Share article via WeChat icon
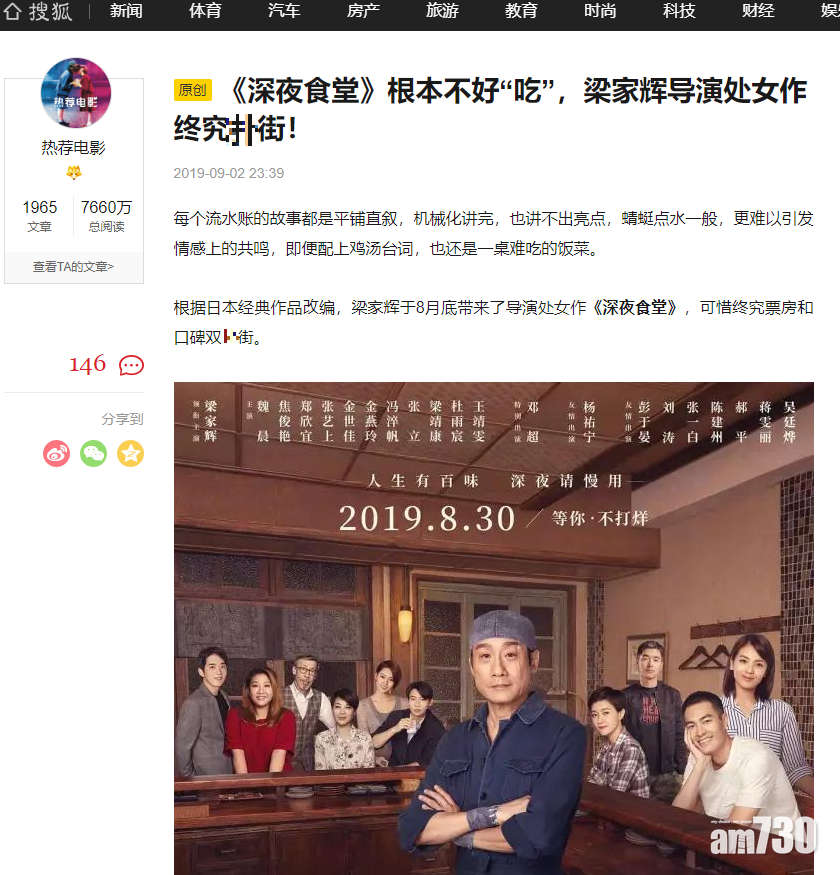Image resolution: width=840 pixels, height=875 pixels. pos(94,454)
